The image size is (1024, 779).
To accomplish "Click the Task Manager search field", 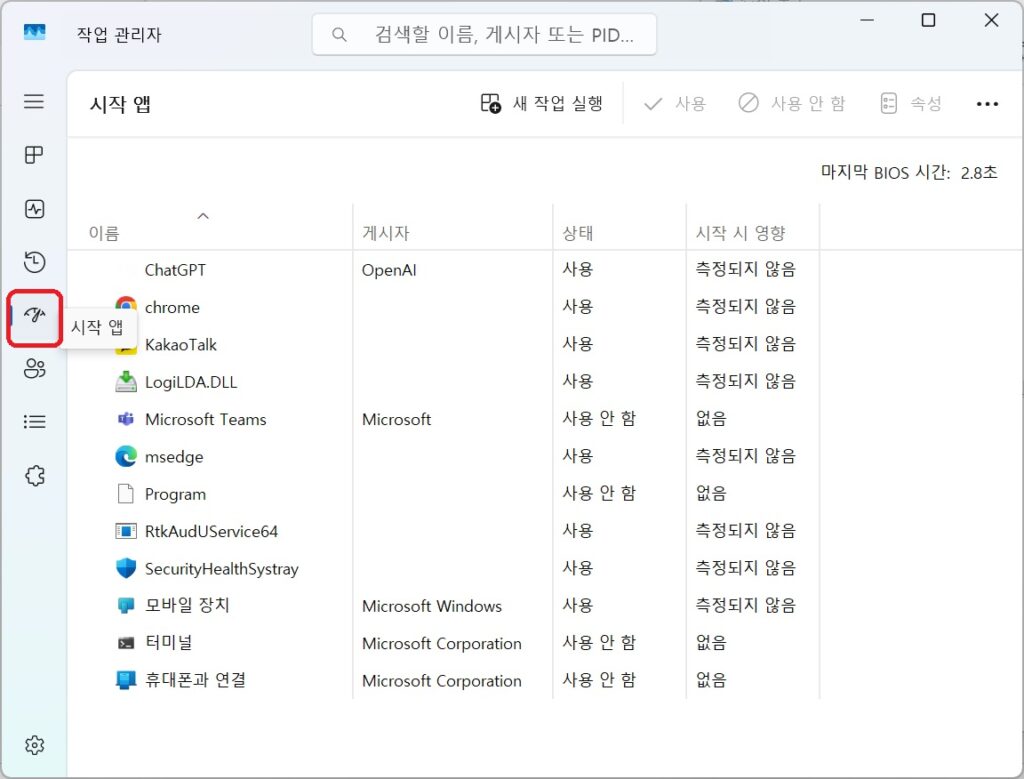I will click(484, 33).
